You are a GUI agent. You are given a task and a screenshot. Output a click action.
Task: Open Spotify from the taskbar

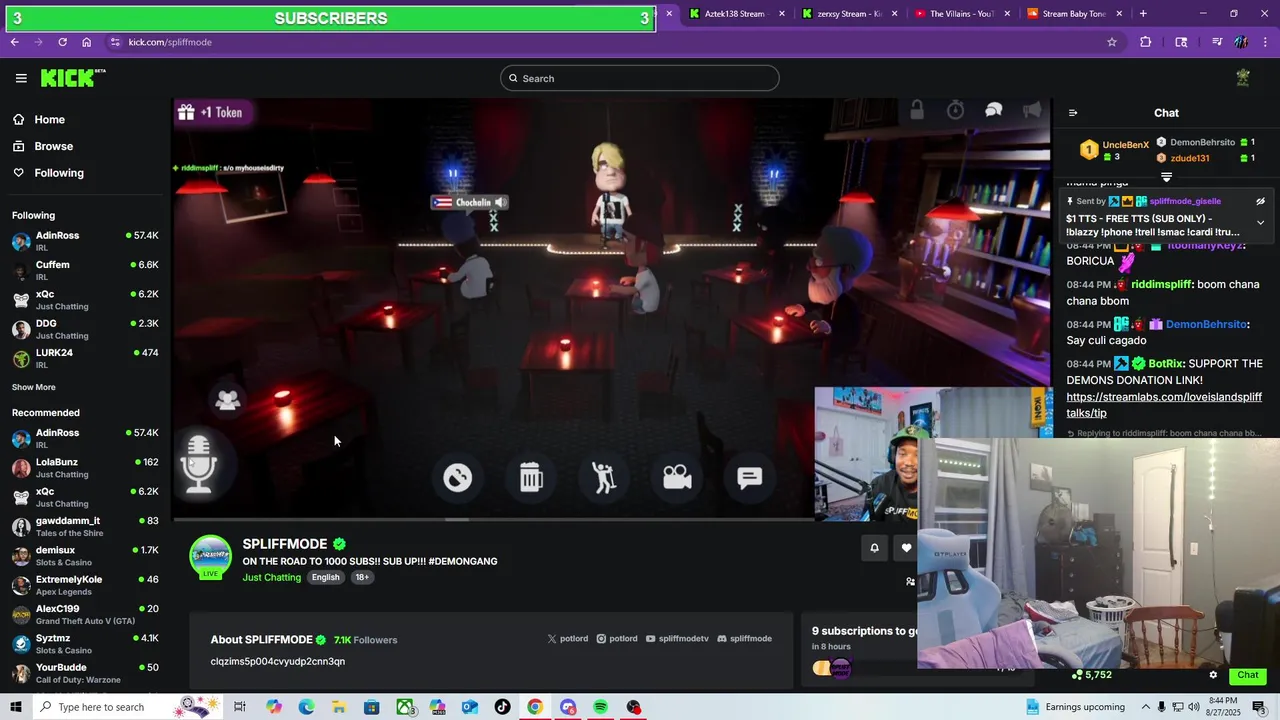600,707
